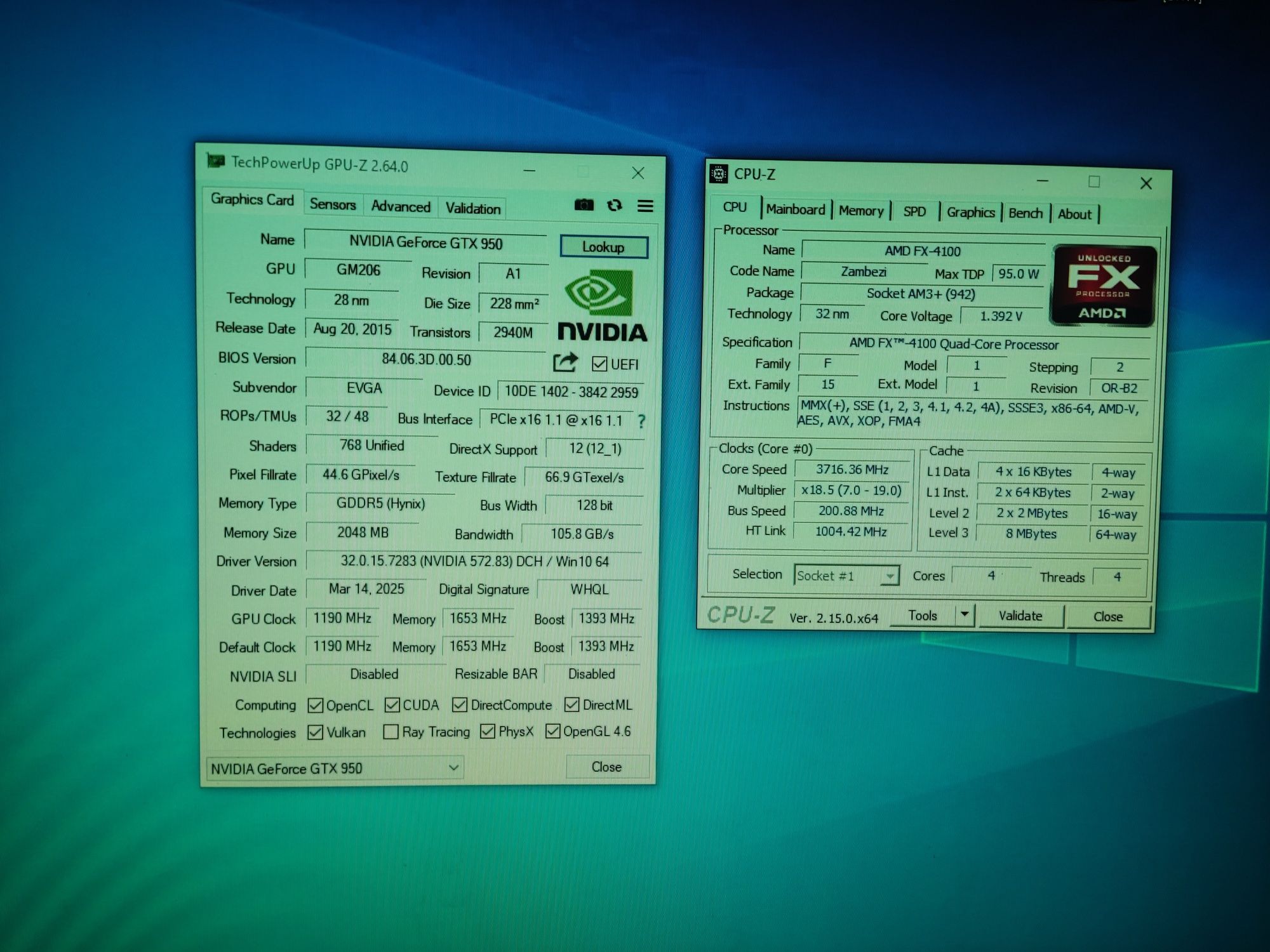Toggle the DirectML checkbox

click(x=571, y=704)
